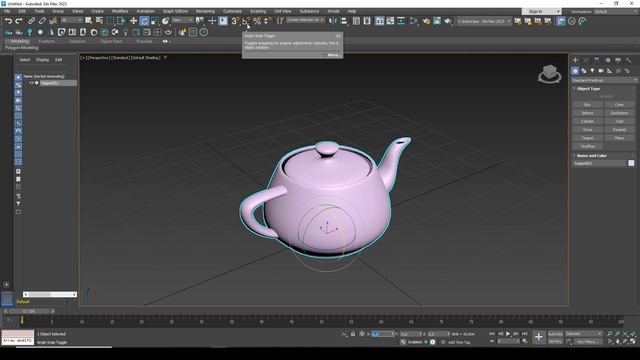Screen dimensions: 640x360
Task: Click the X coordinate input field
Action: pos(382,334)
